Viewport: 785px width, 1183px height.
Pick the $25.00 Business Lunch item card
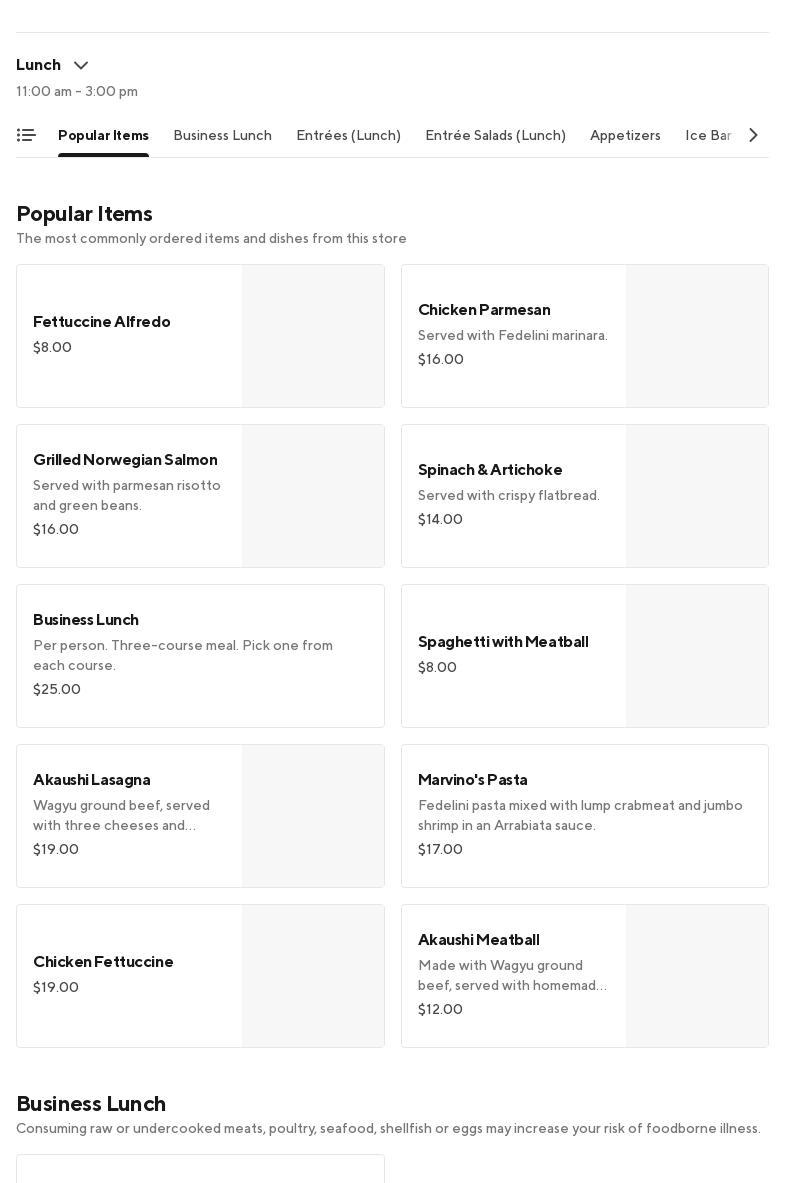pos(200,655)
